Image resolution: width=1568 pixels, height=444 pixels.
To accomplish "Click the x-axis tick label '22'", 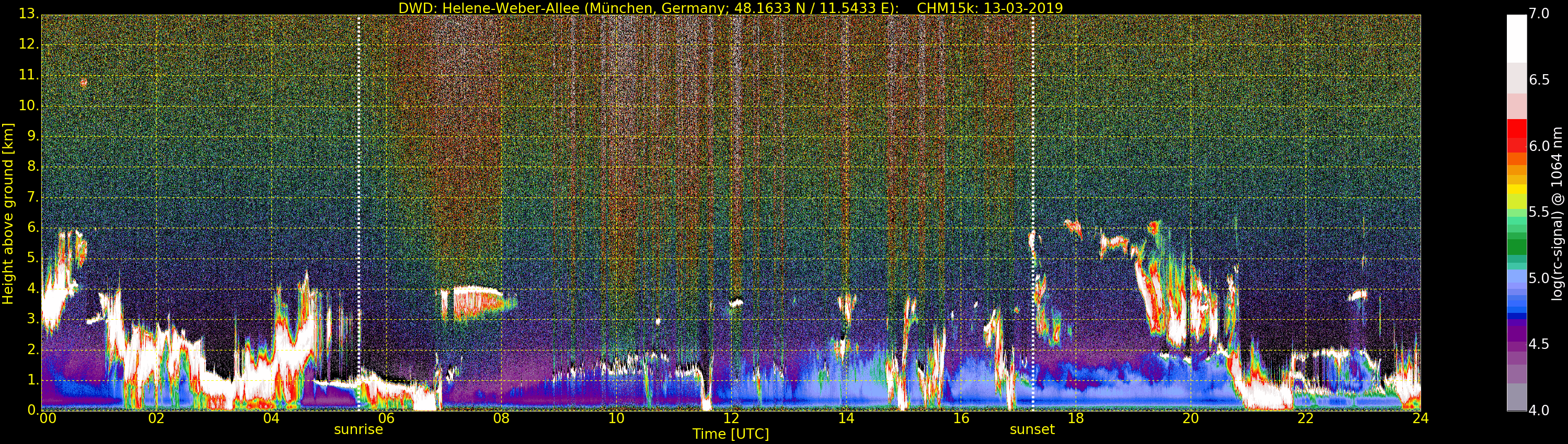I will tap(1306, 418).
